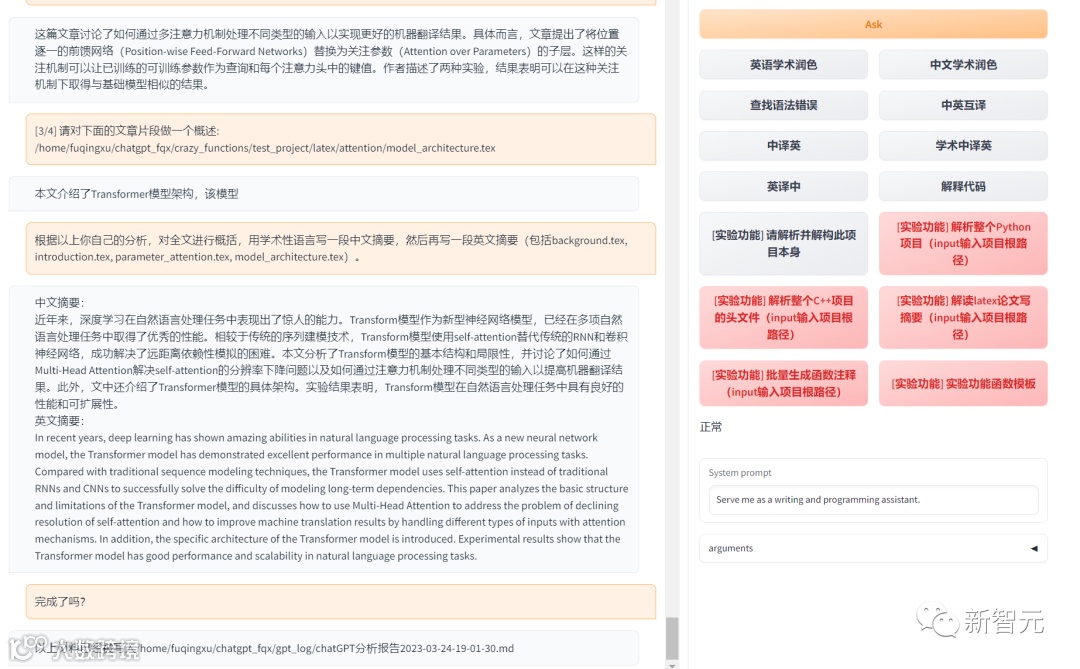Image resolution: width=1080 pixels, height=669 pixels.
Task: Run 解读latex论文写摘要 function
Action: 963,318
